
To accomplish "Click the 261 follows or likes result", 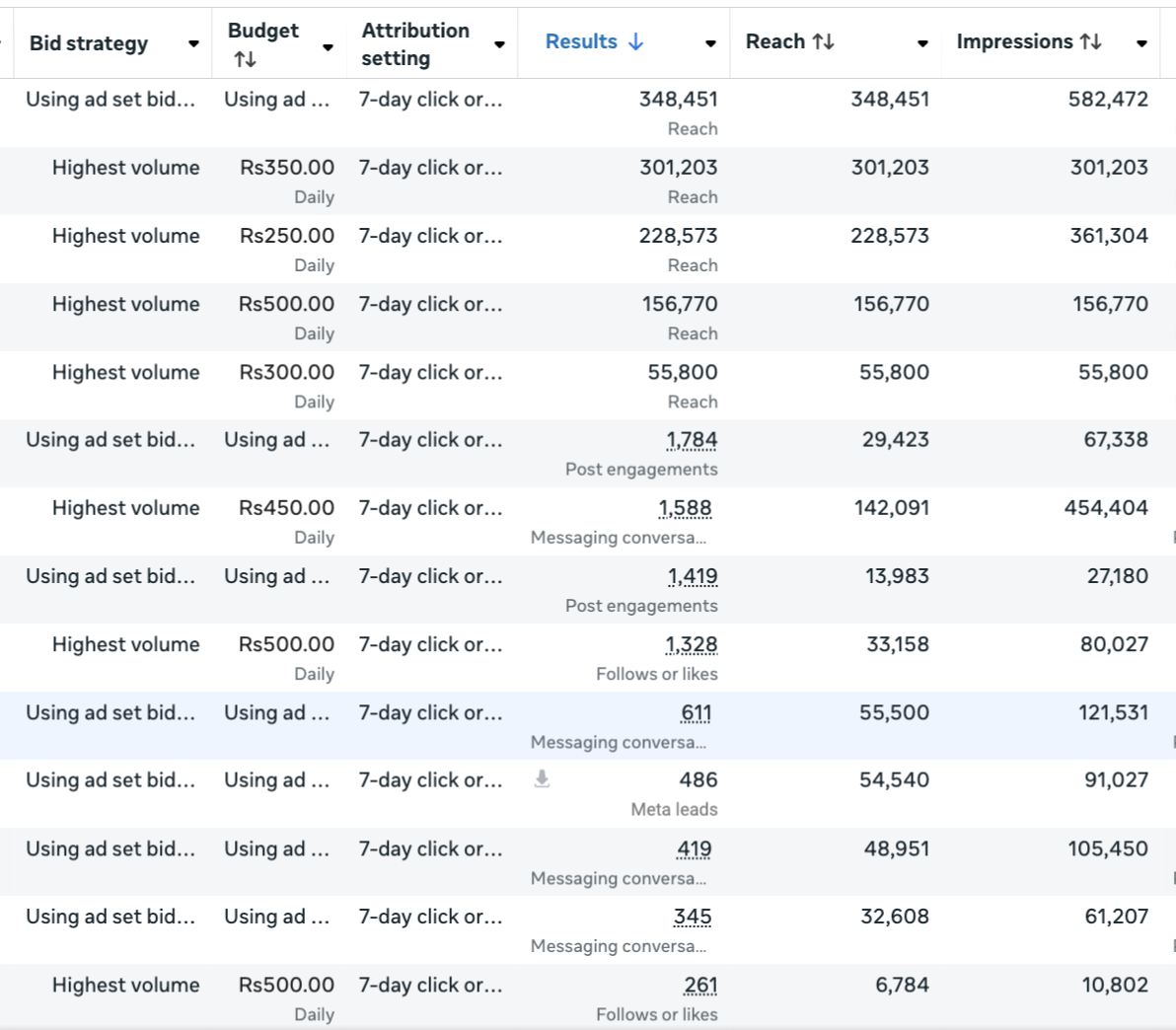I will click(699, 985).
